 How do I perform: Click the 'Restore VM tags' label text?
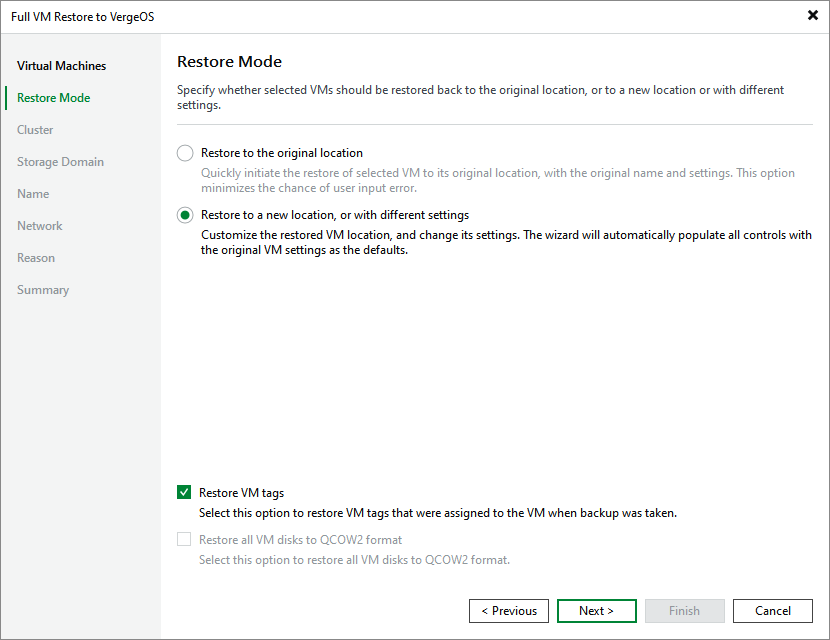point(241,493)
